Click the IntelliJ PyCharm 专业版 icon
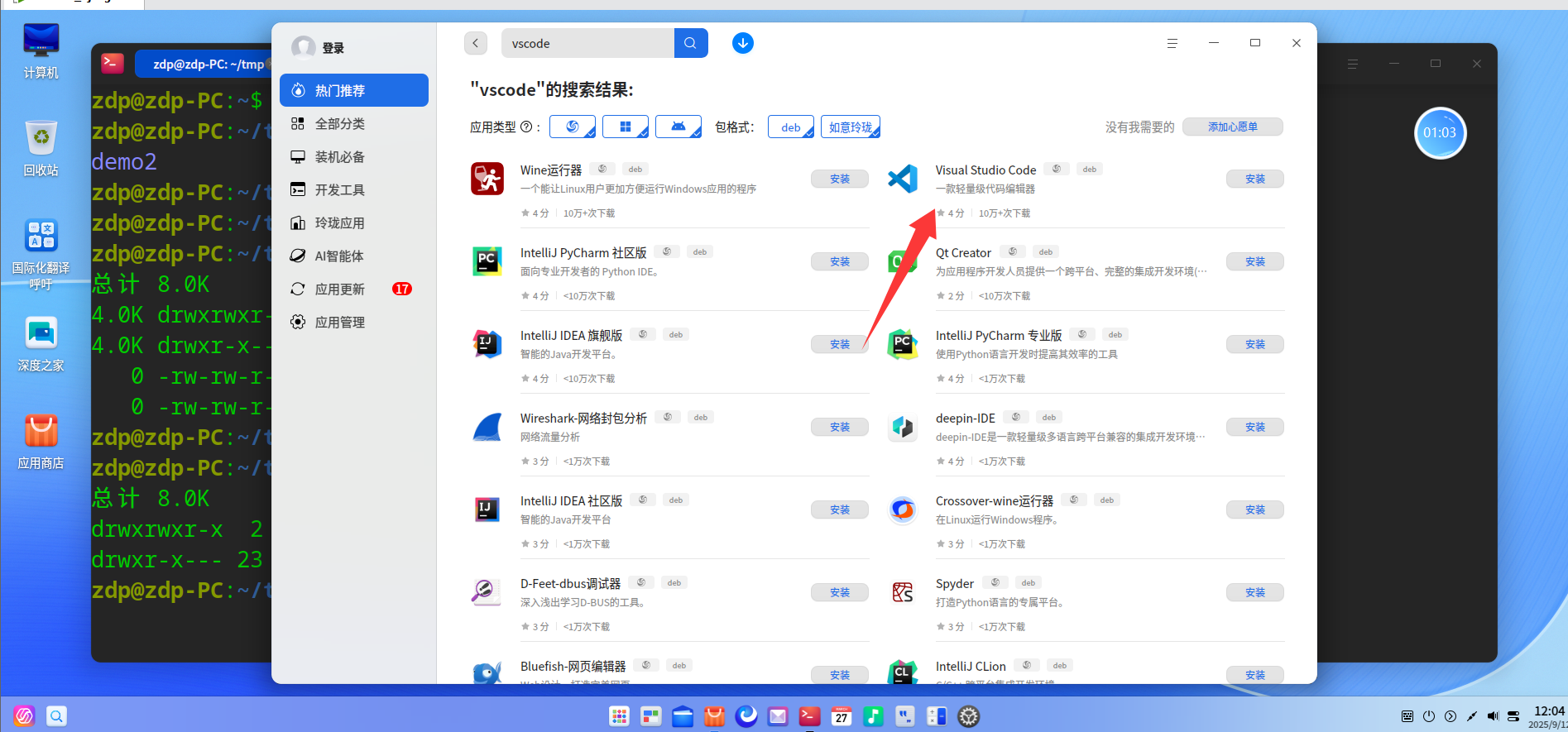The width and height of the screenshot is (1568, 732). tap(903, 344)
